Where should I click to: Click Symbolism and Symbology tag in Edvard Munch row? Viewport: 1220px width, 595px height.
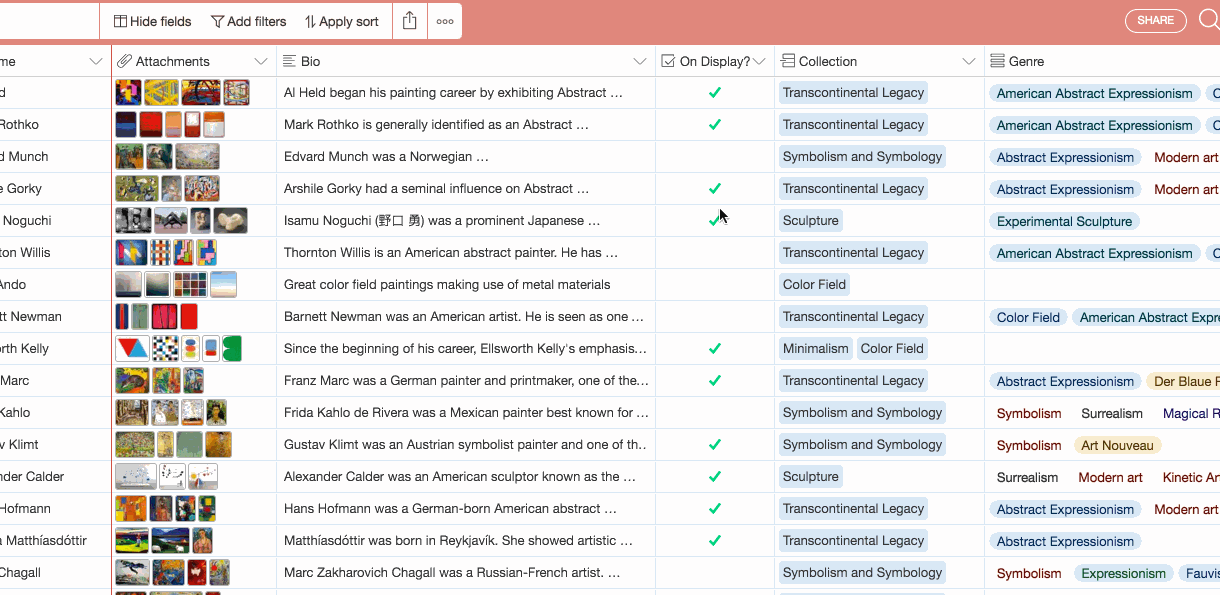[x=862, y=157]
